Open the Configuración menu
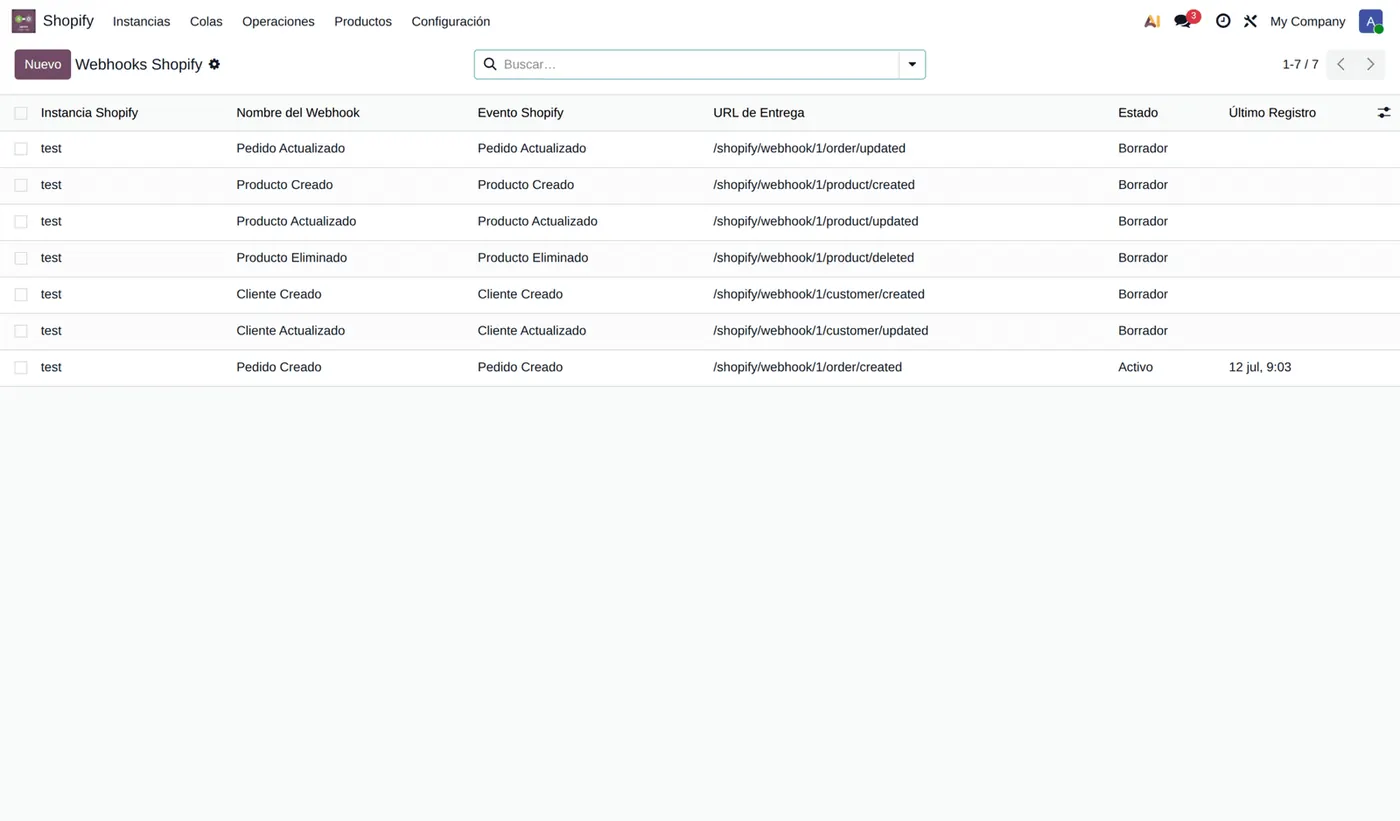 pyautogui.click(x=451, y=21)
